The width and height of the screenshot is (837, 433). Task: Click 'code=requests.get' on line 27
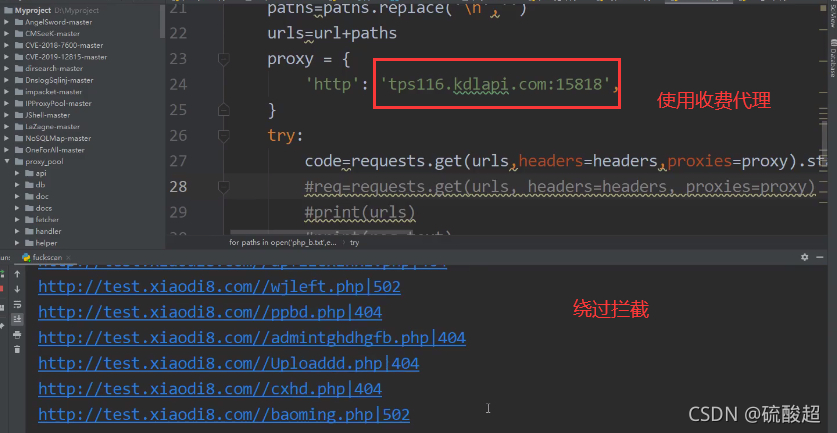click(383, 161)
